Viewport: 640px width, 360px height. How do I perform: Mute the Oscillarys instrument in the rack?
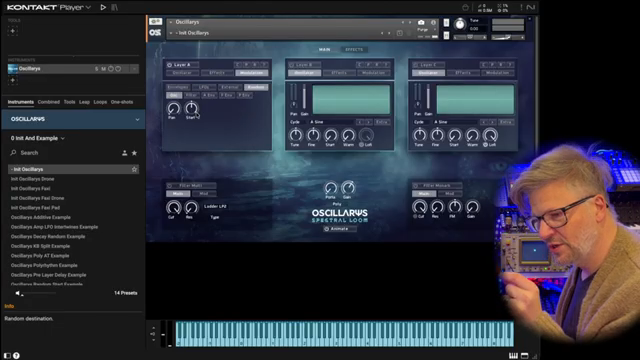(x=104, y=69)
